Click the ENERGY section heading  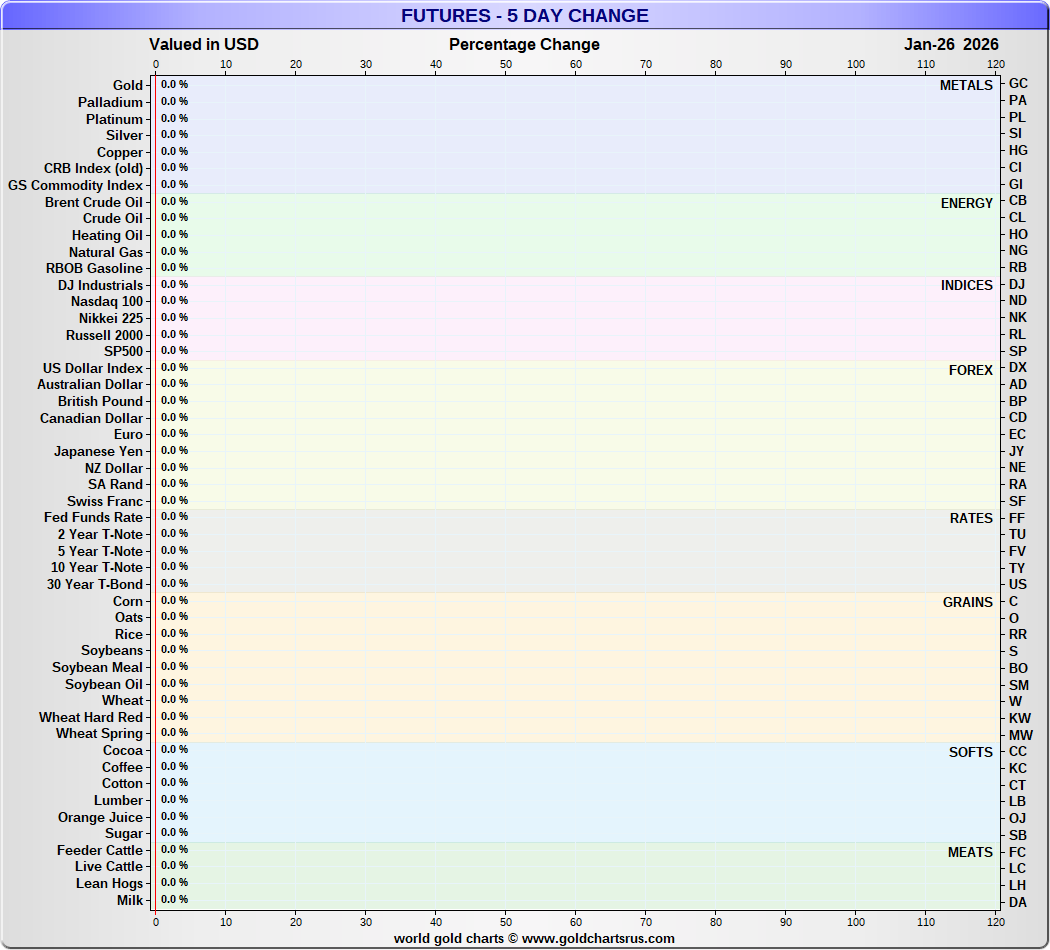point(967,203)
